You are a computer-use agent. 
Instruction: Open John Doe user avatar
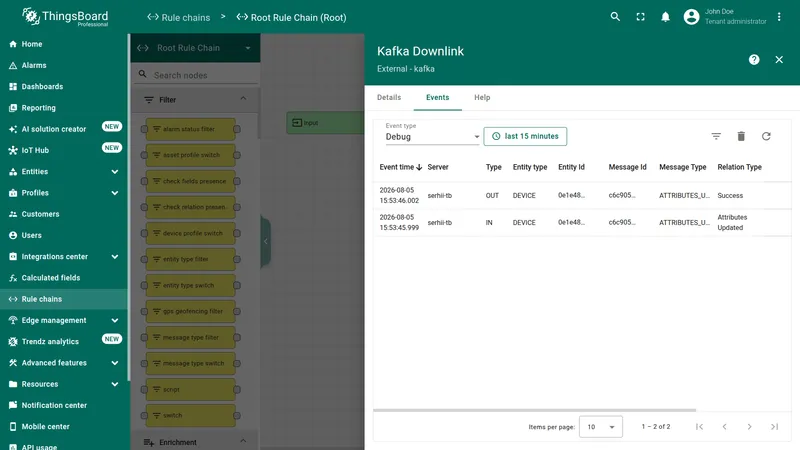[x=691, y=17]
